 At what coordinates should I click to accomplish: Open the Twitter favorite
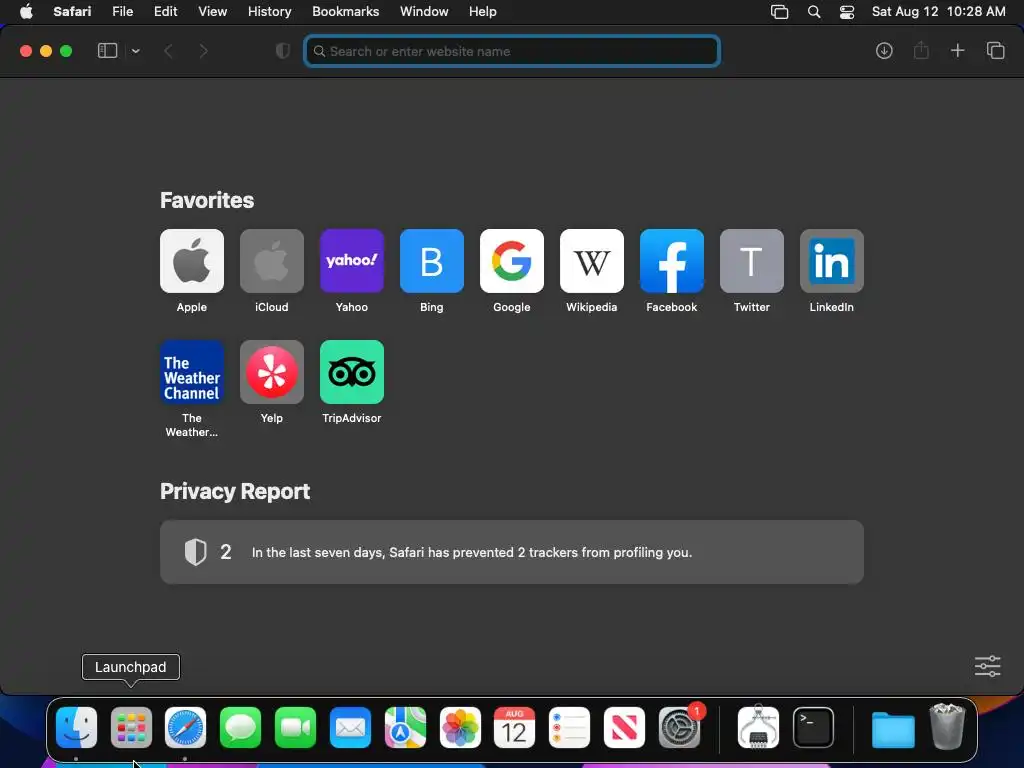tap(752, 261)
